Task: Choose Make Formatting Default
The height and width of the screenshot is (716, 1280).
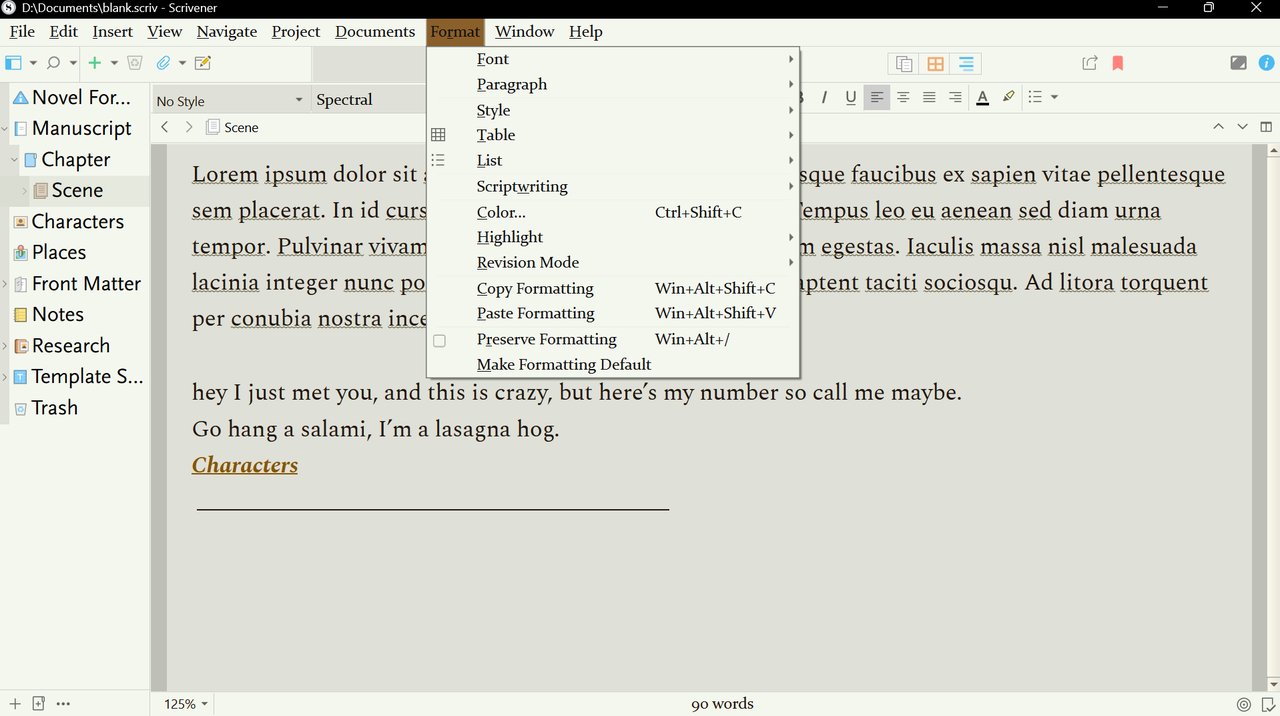Action: (x=613, y=364)
